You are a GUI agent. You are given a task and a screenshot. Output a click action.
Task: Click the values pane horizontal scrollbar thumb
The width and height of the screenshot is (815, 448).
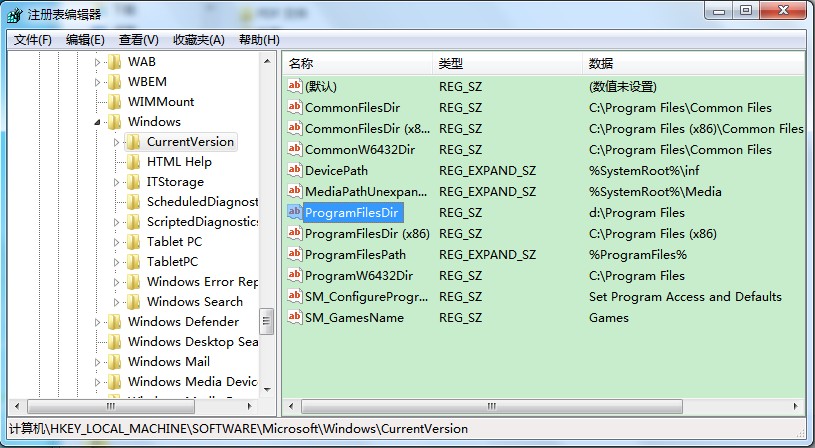point(492,406)
